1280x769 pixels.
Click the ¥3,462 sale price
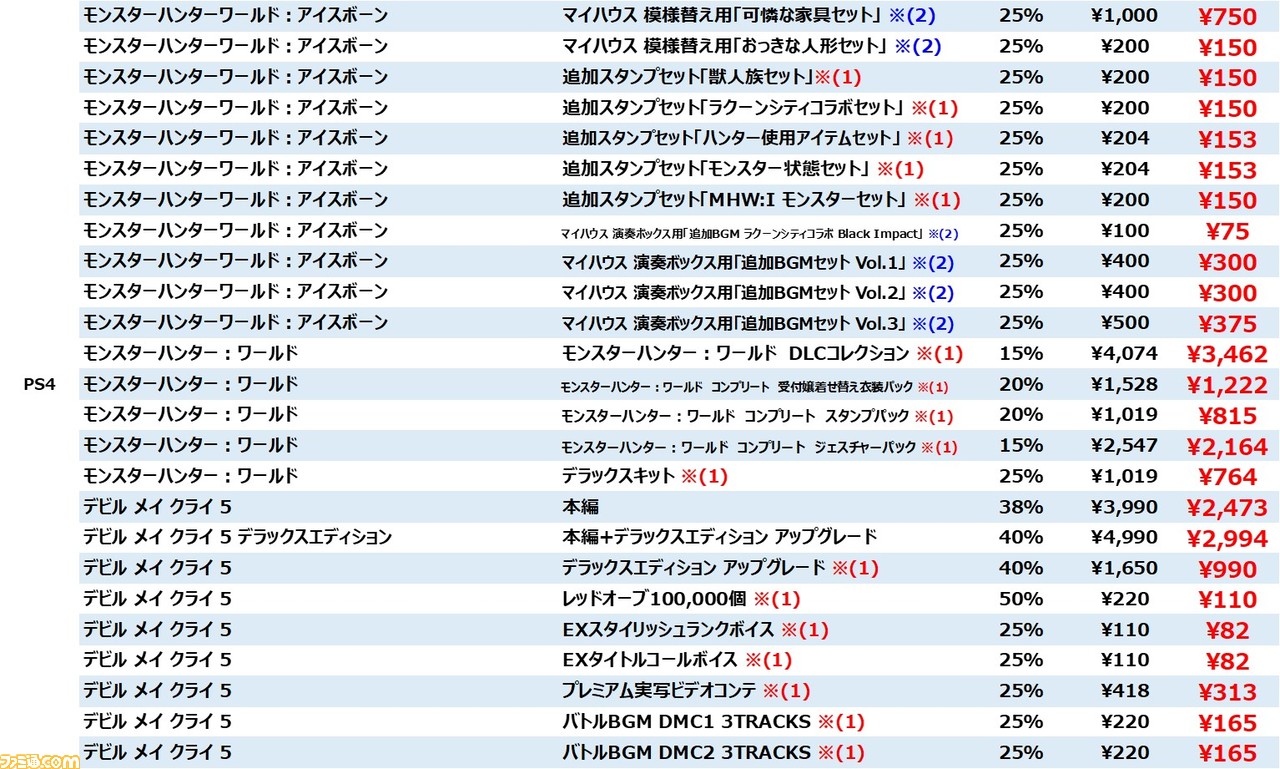(x=1227, y=354)
